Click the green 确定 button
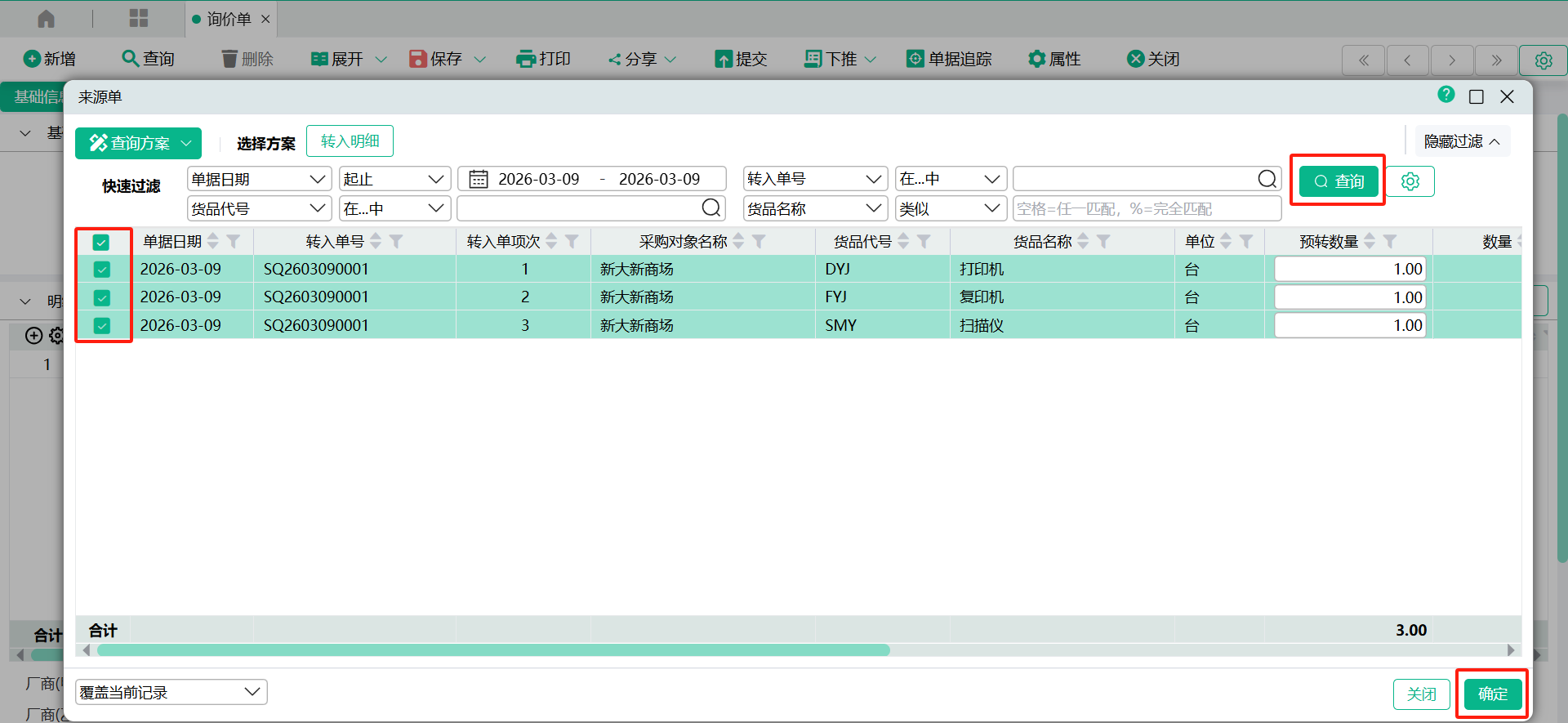Image resolution: width=1568 pixels, height=723 pixels. point(1492,694)
